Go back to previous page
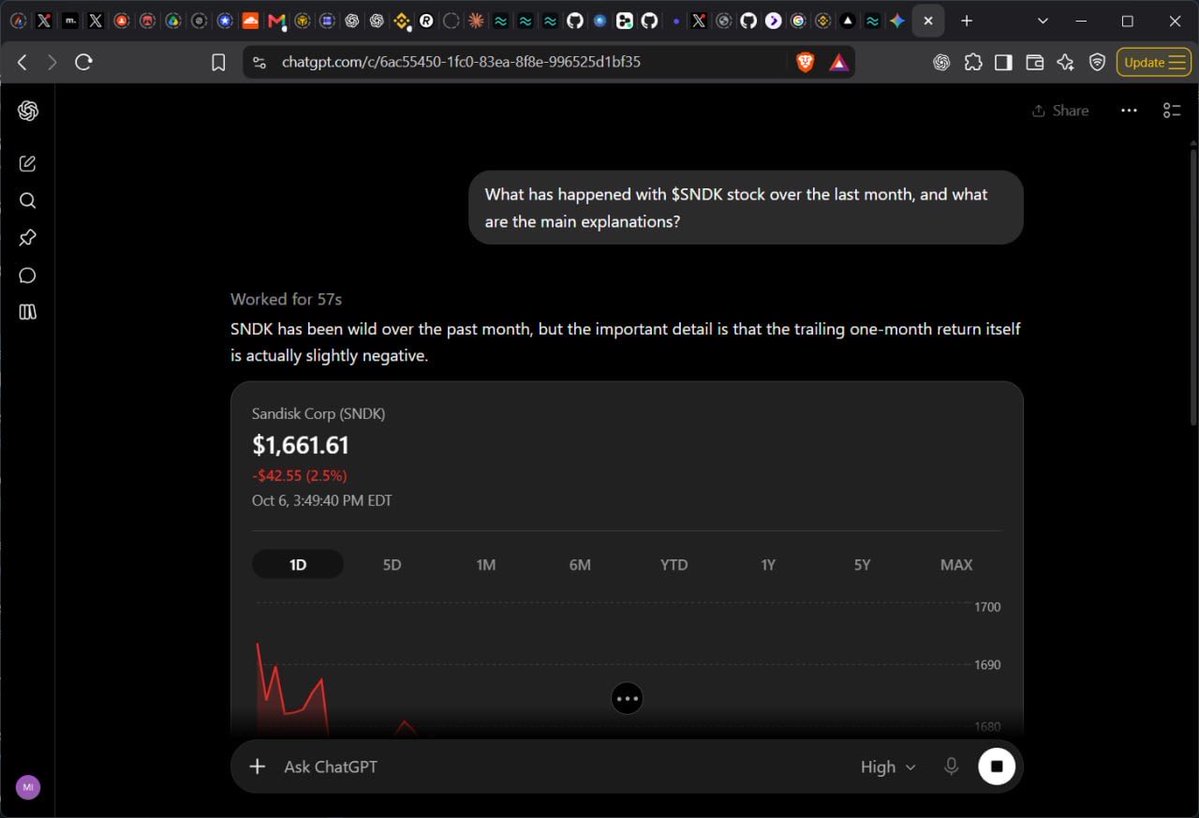This screenshot has height=818, width=1199. pos(22,62)
